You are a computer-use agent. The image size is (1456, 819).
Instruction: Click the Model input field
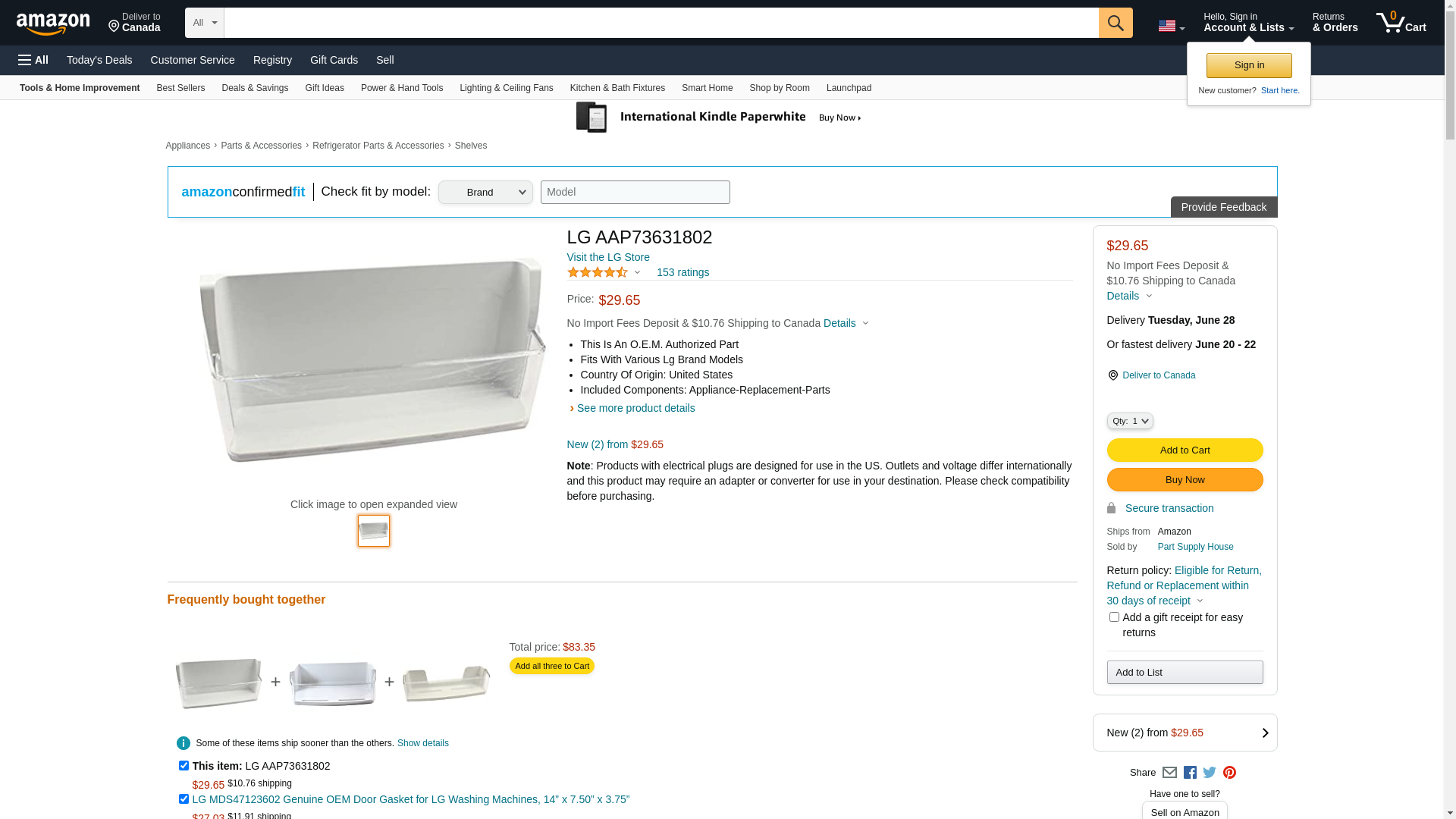coord(635,193)
